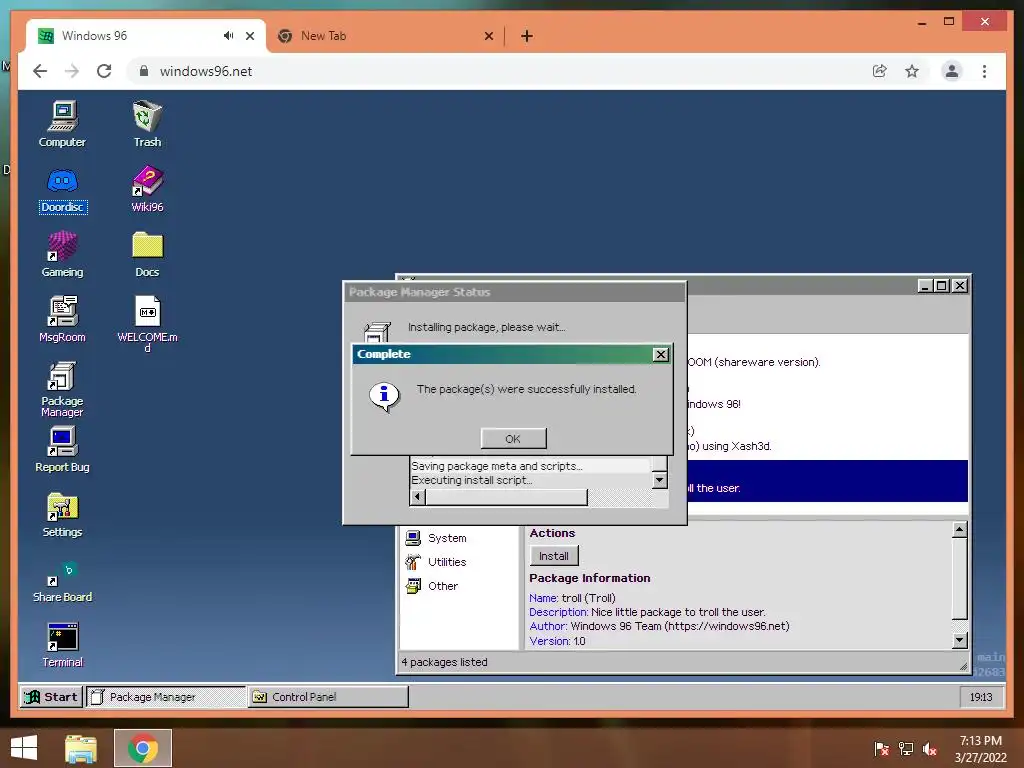Maximize the Package Manager window
Image resolution: width=1024 pixels, height=768 pixels.
[941, 286]
